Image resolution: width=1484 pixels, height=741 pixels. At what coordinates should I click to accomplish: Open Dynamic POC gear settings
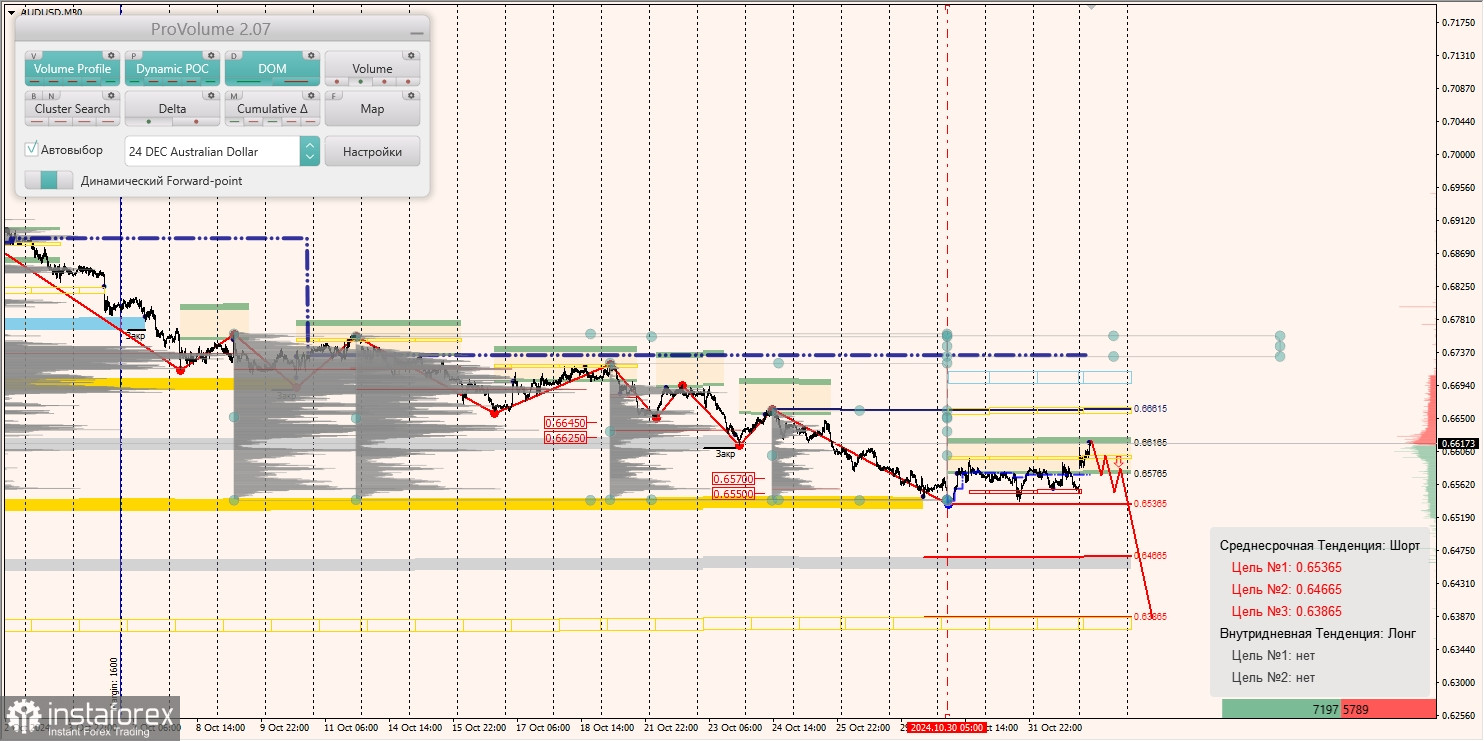(211, 56)
